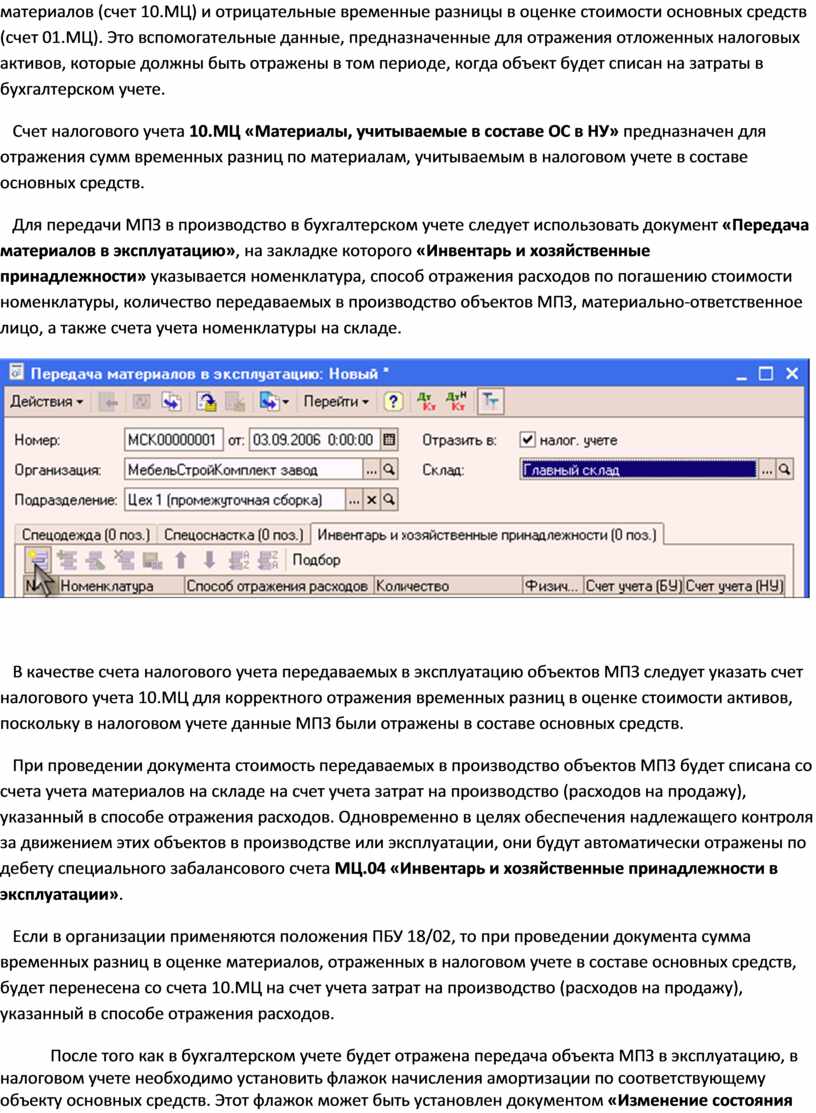Viewport: 816px width, 1113px height.
Task: Click the Способ отражения расходов column header
Action: (x=277, y=586)
